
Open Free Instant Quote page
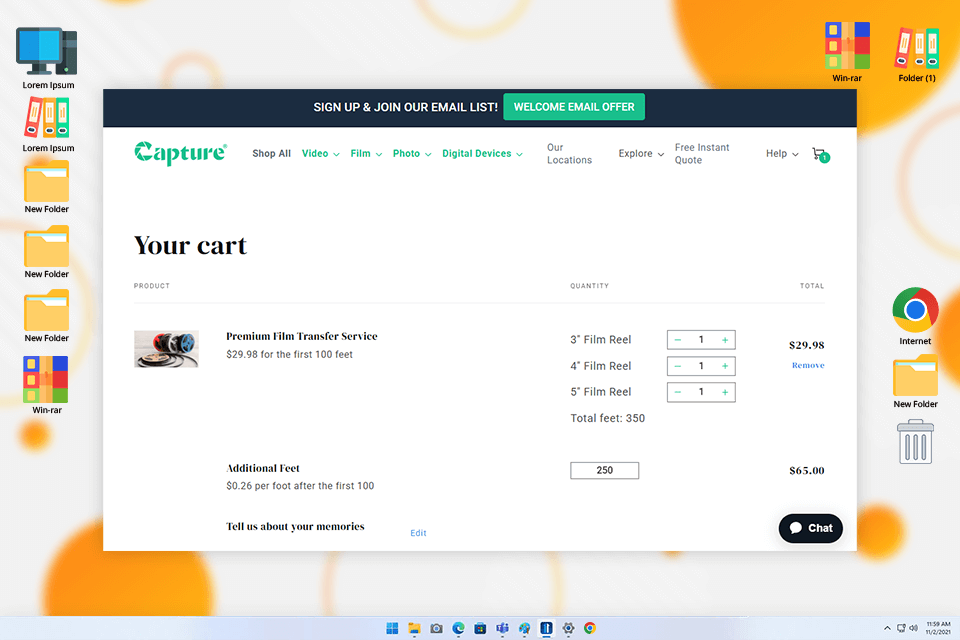(x=702, y=154)
